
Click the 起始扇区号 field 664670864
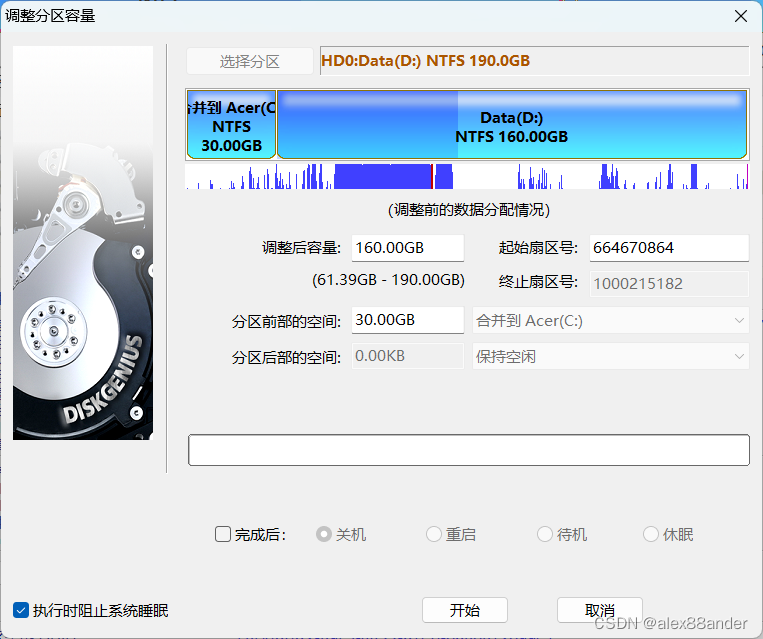point(669,248)
